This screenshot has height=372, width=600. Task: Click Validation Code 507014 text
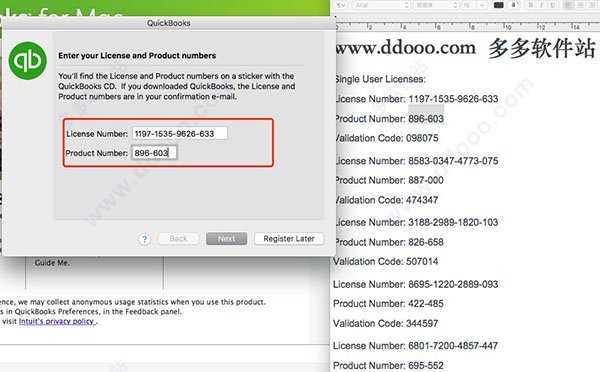point(386,262)
